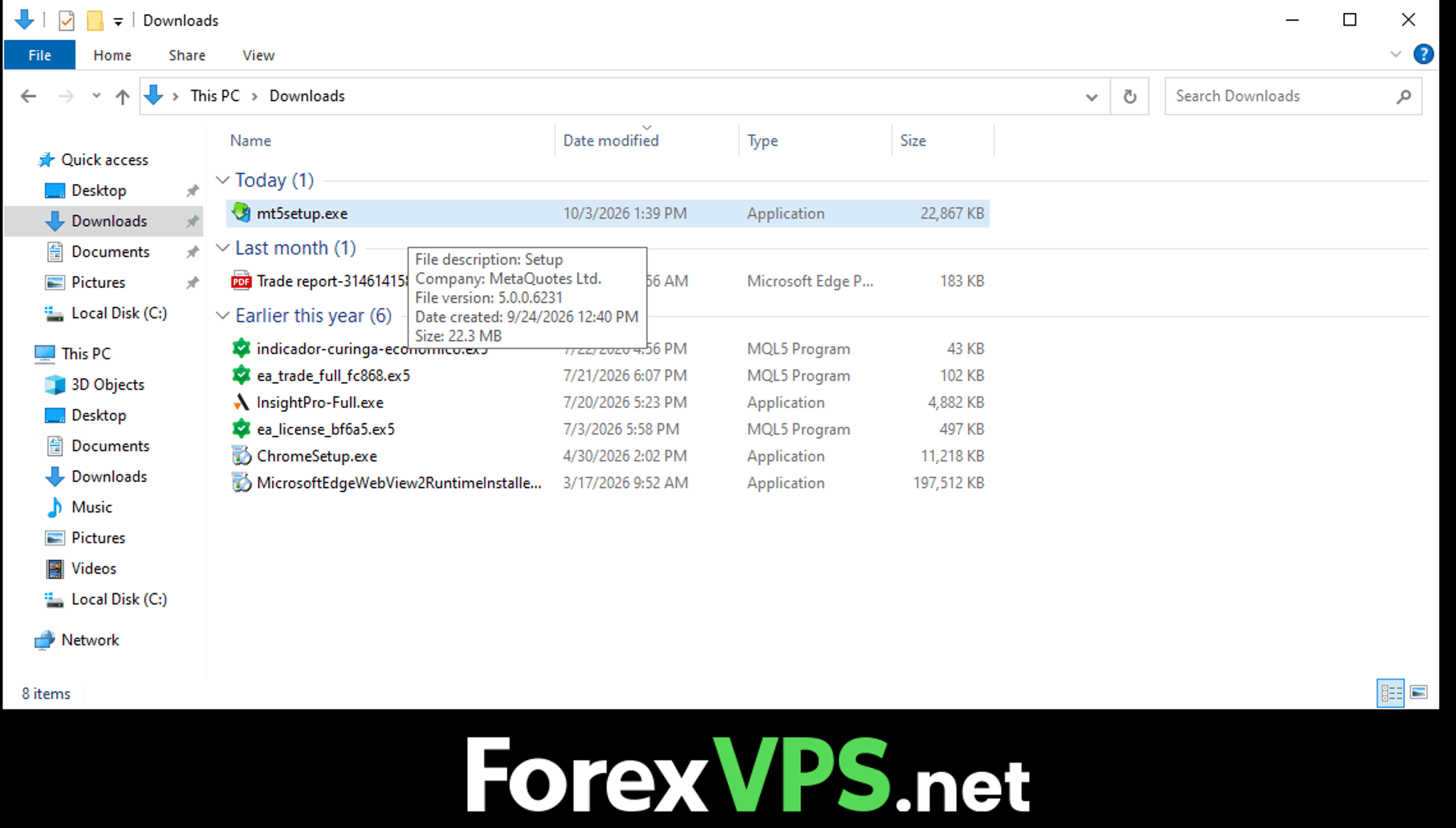
Task: Open Customize Quick Access Toolbar dropdown
Action: click(118, 21)
